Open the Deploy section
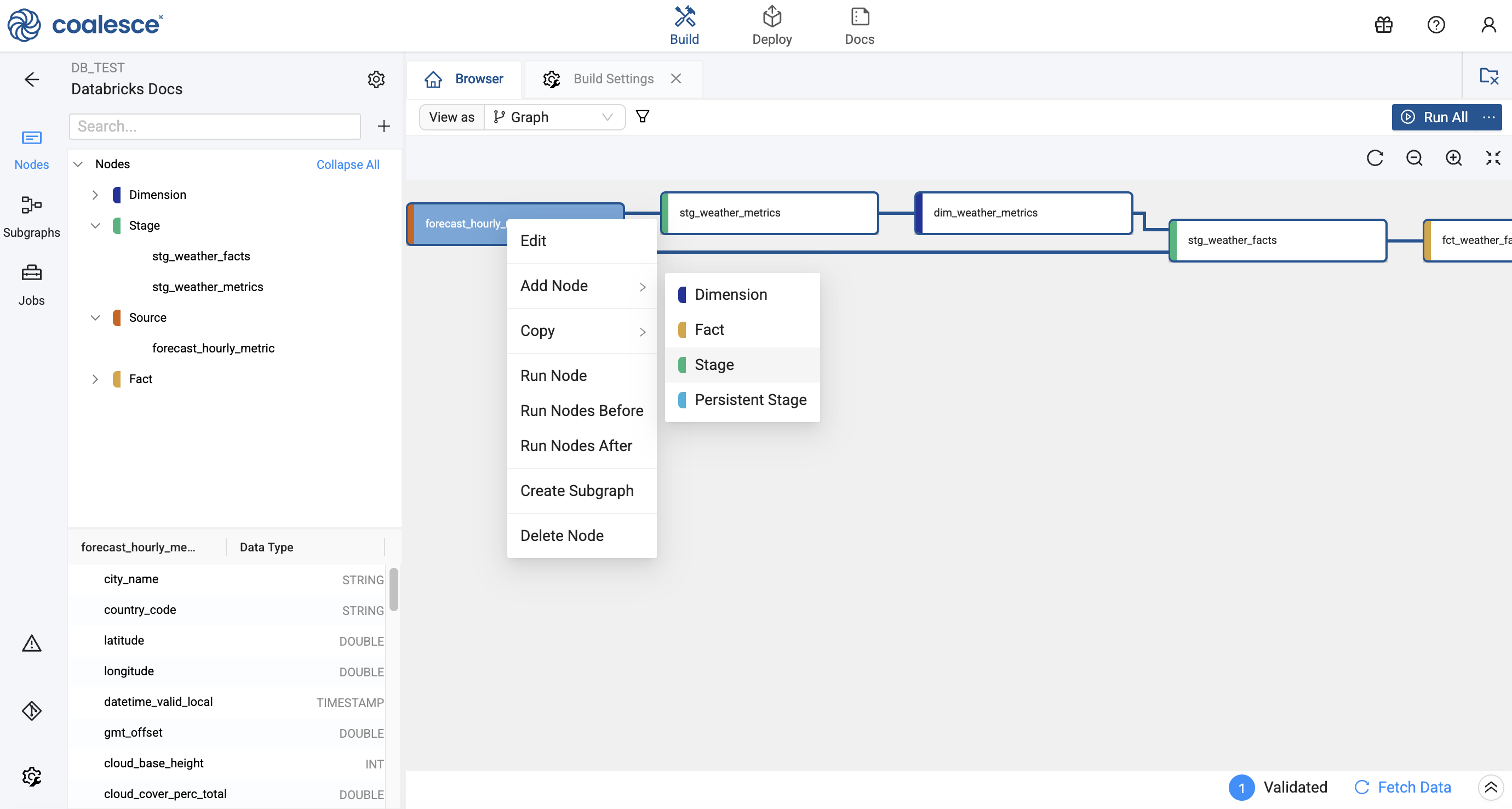Viewport: 1512px width, 809px height. [x=772, y=26]
